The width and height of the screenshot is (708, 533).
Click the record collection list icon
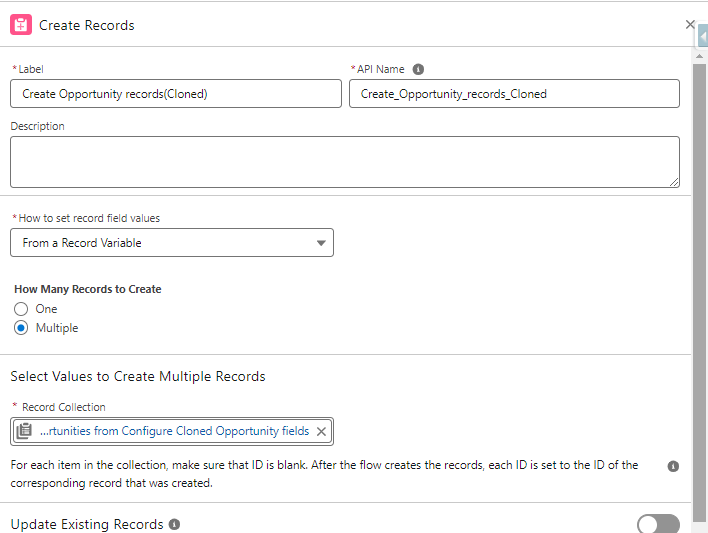24,431
